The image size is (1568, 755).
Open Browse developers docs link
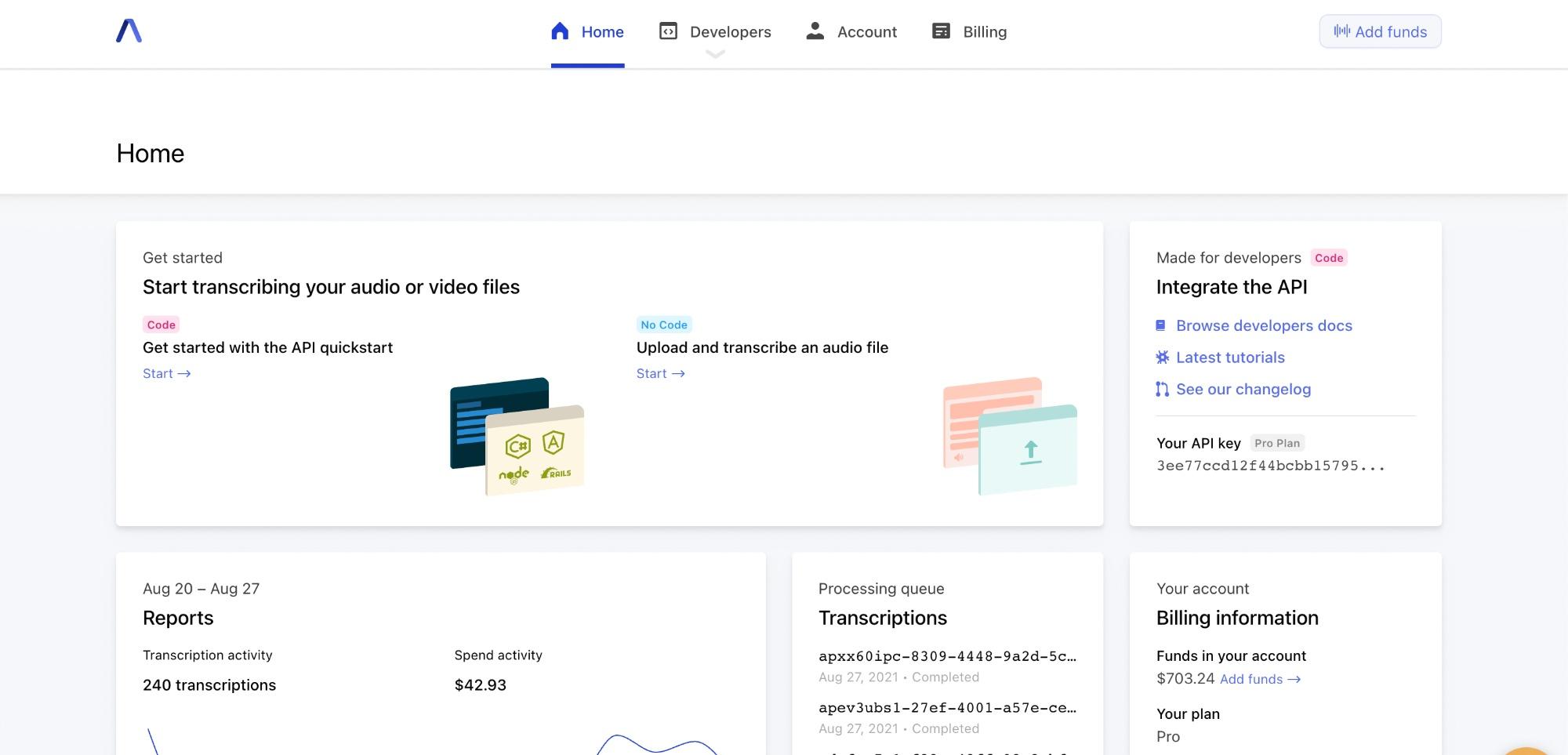[x=1264, y=325]
